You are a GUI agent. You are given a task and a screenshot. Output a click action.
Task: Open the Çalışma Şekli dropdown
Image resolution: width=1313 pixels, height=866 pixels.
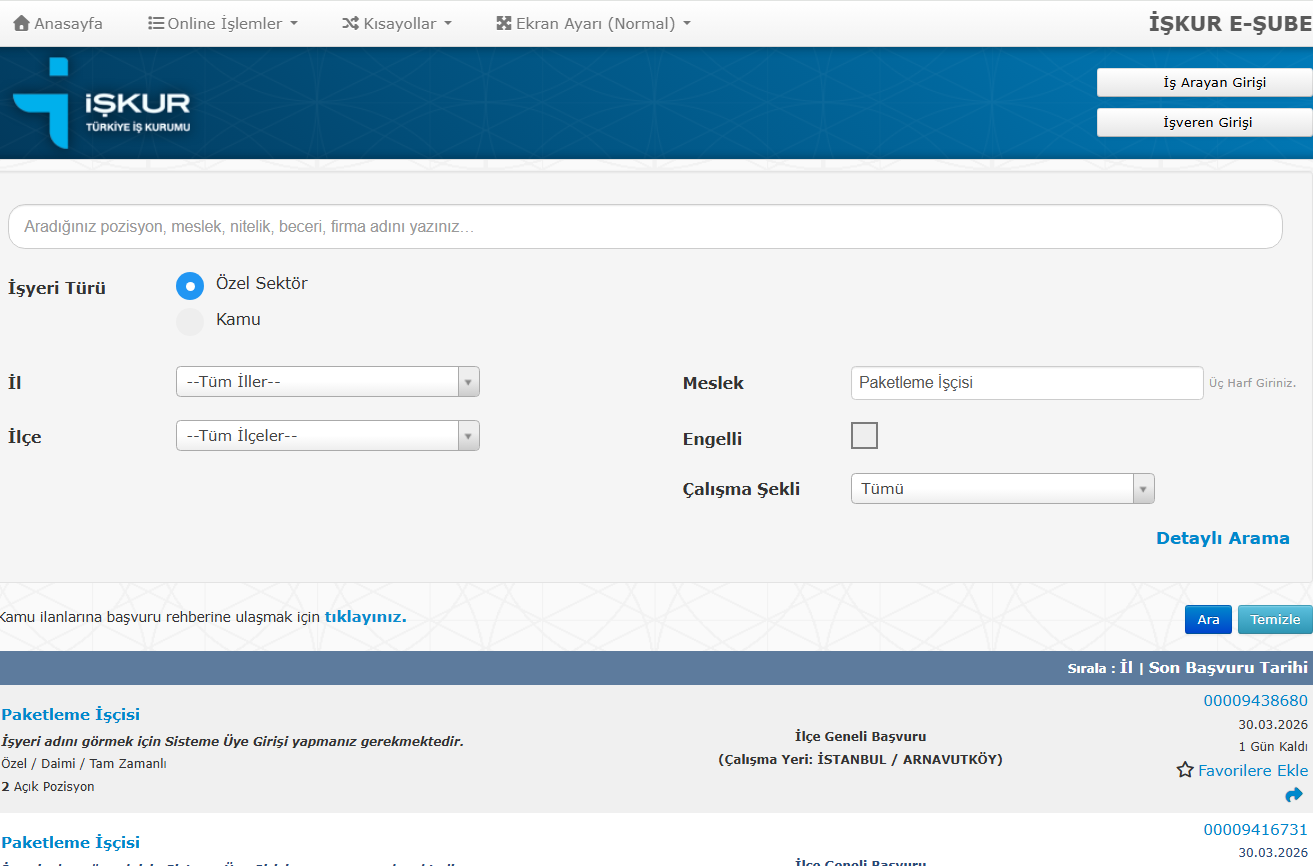click(x=1002, y=489)
